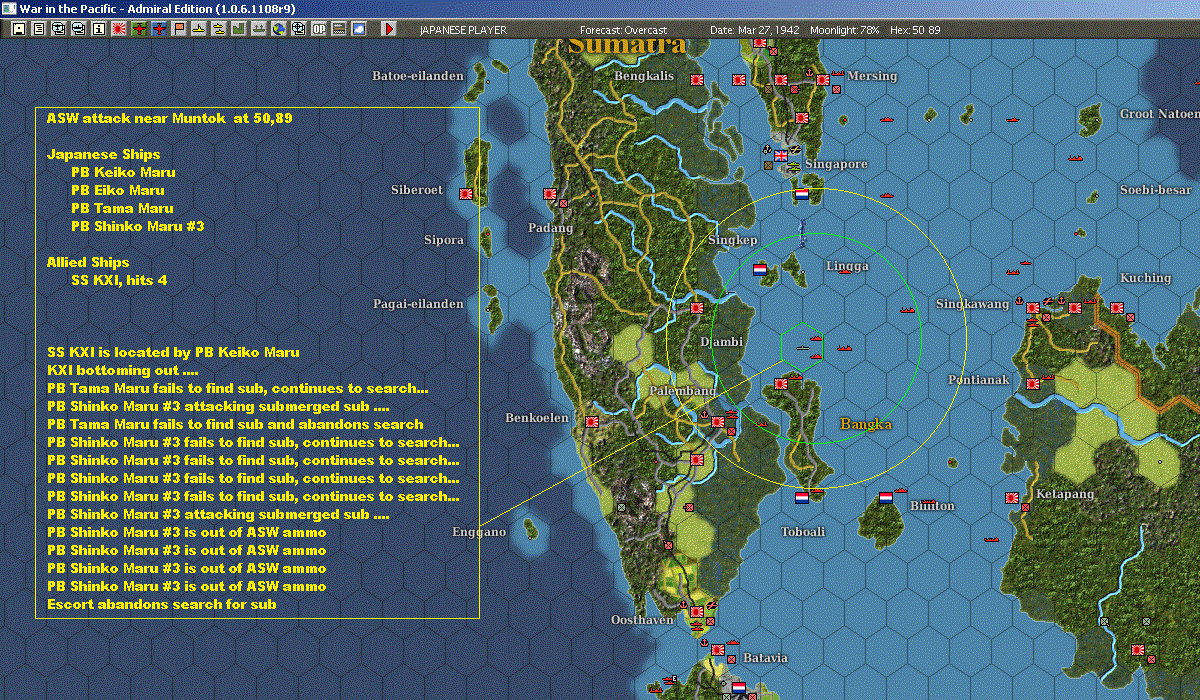Click the grey ship silhouette toolbar icon
This screenshot has height=700, width=1200.
(x=259, y=29)
